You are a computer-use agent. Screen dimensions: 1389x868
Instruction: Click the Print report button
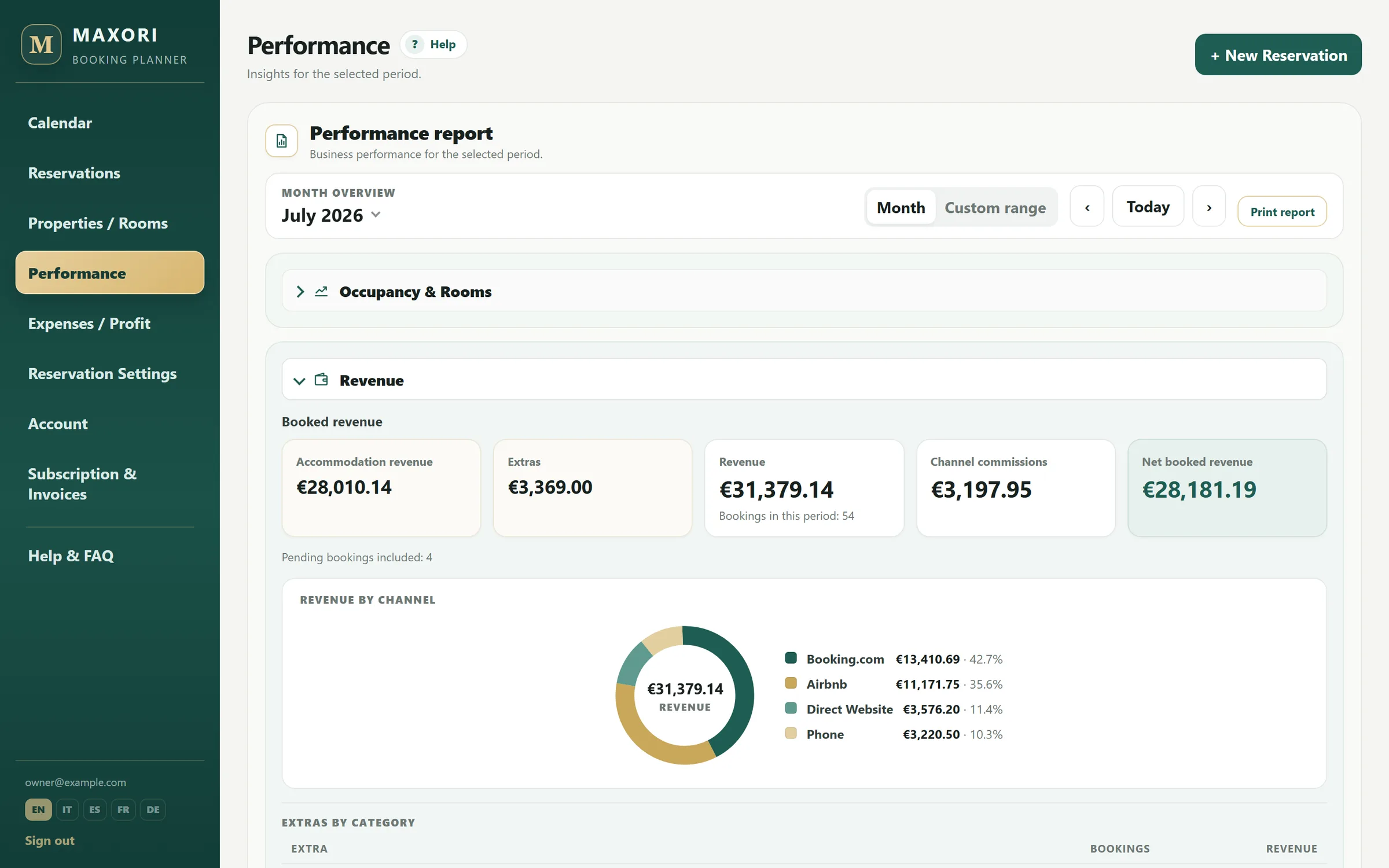tap(1282, 212)
